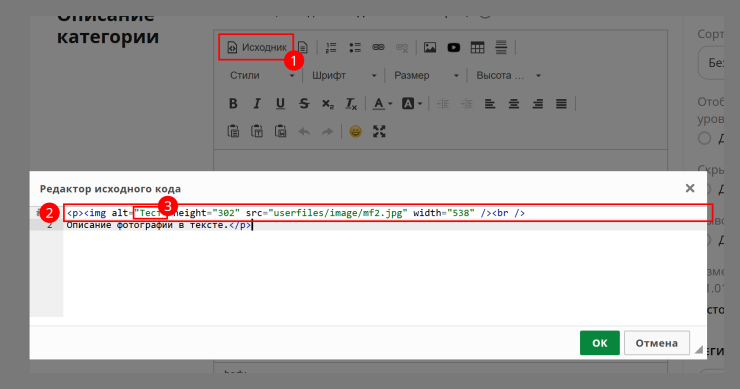Click the width "538" value
This screenshot has width=740, height=389.
(461, 213)
